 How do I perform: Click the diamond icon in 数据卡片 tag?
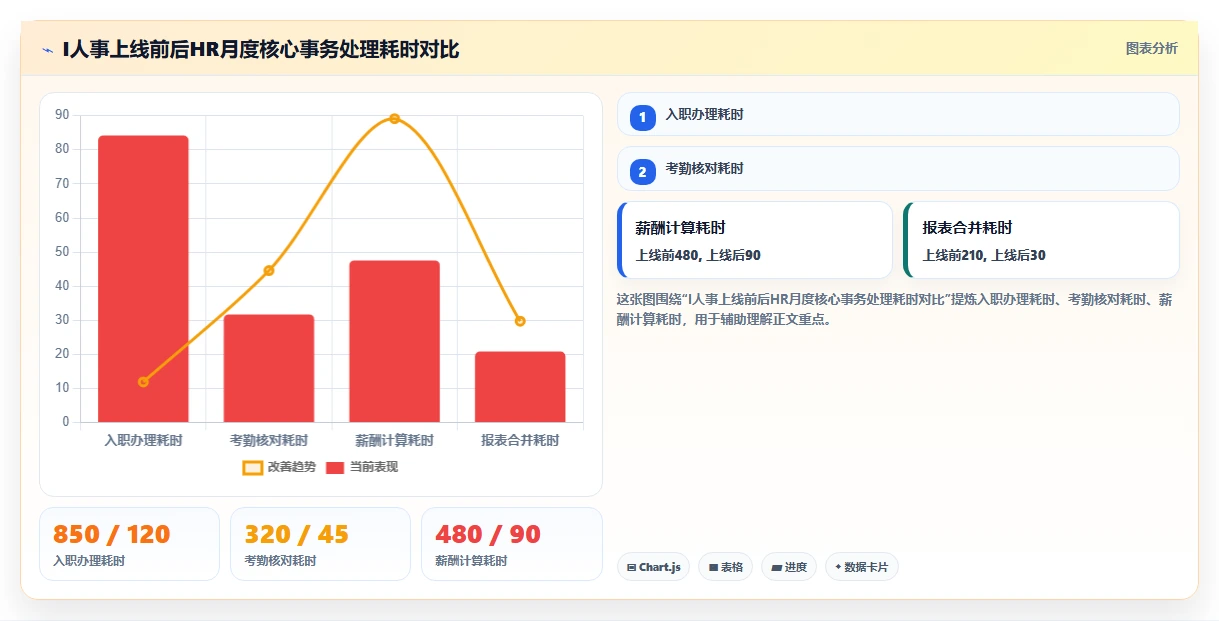pos(838,567)
